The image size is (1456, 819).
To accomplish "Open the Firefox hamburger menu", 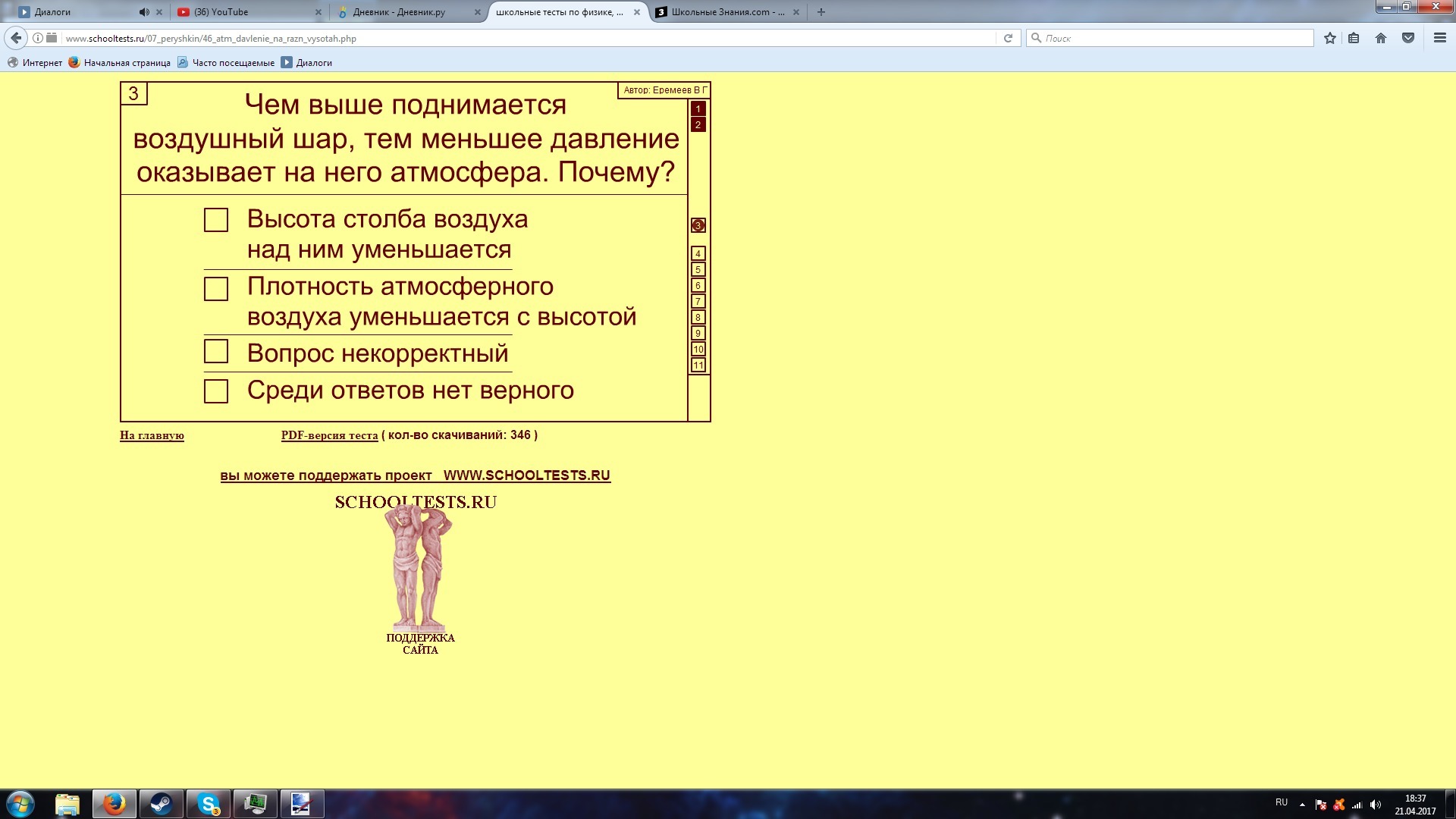I will click(x=1439, y=38).
